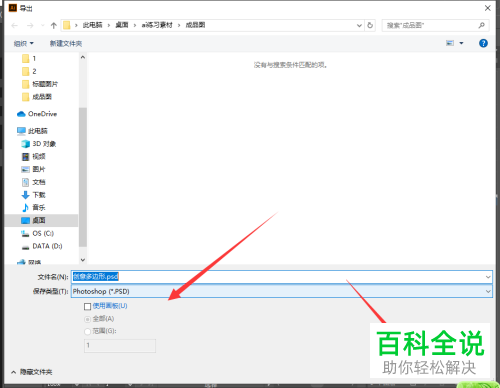Screen dimensions: 500x388
Task: Refresh the folder with the refresh icon
Action: tap(370, 25)
